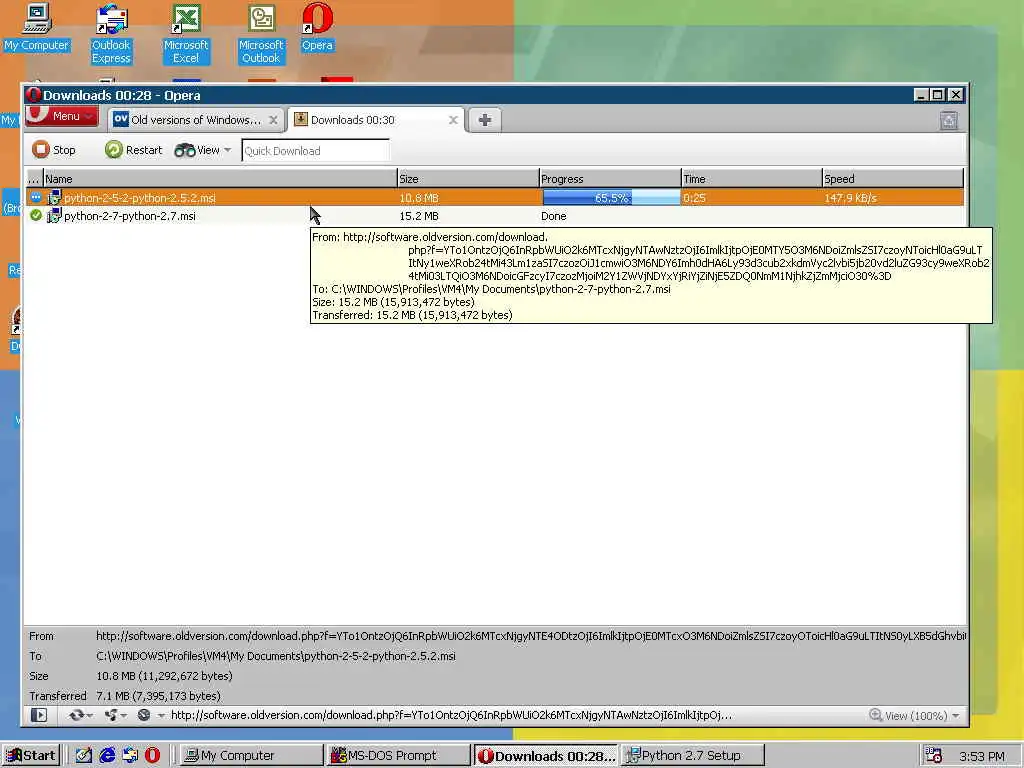Viewport: 1024px width, 768px height.
Task: Open the Opera Link sync icon
Action: [80, 716]
